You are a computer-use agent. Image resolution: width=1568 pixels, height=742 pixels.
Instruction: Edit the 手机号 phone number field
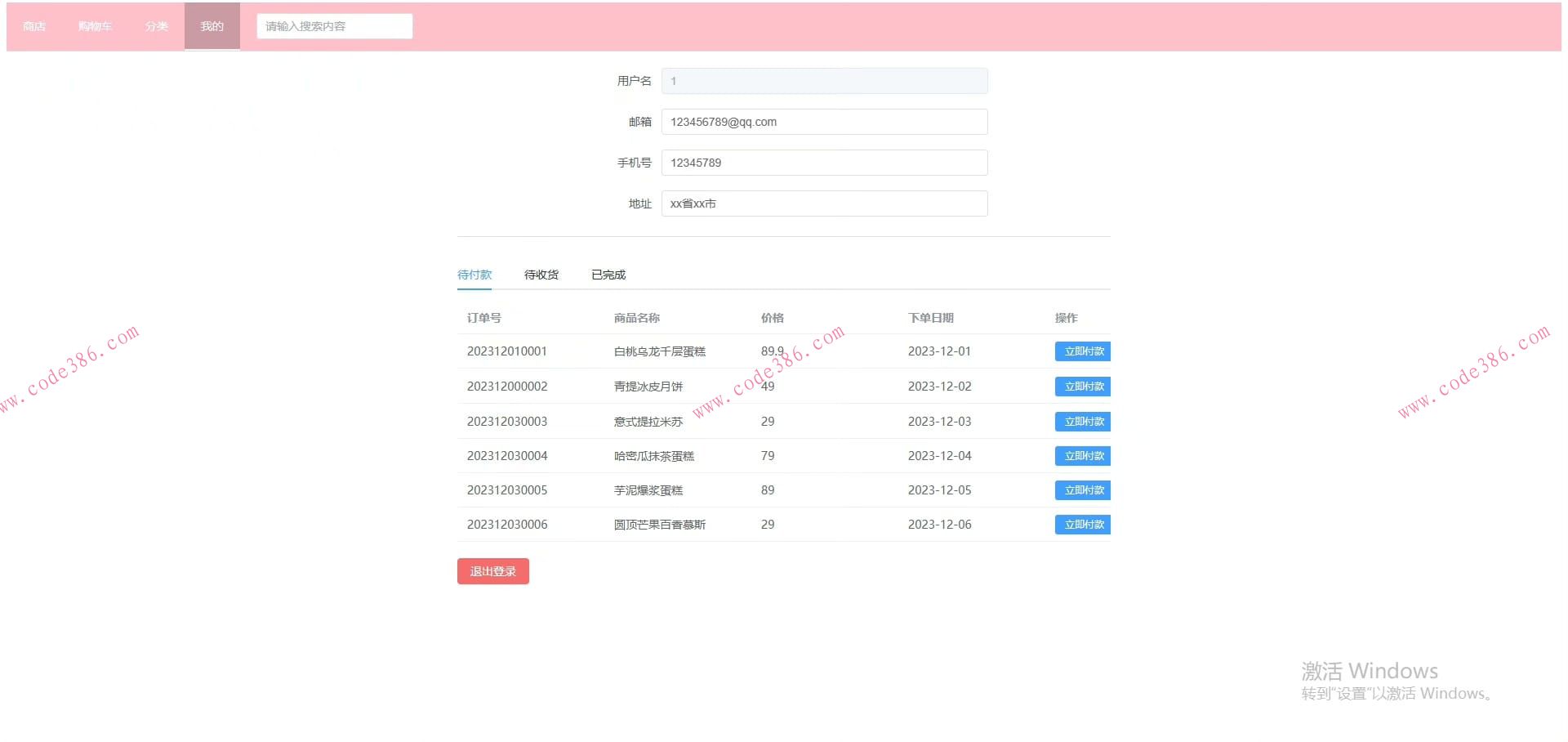(x=824, y=162)
